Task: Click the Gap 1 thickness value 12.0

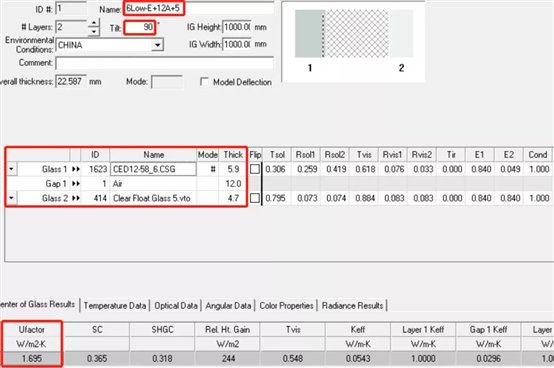Action: [x=233, y=184]
